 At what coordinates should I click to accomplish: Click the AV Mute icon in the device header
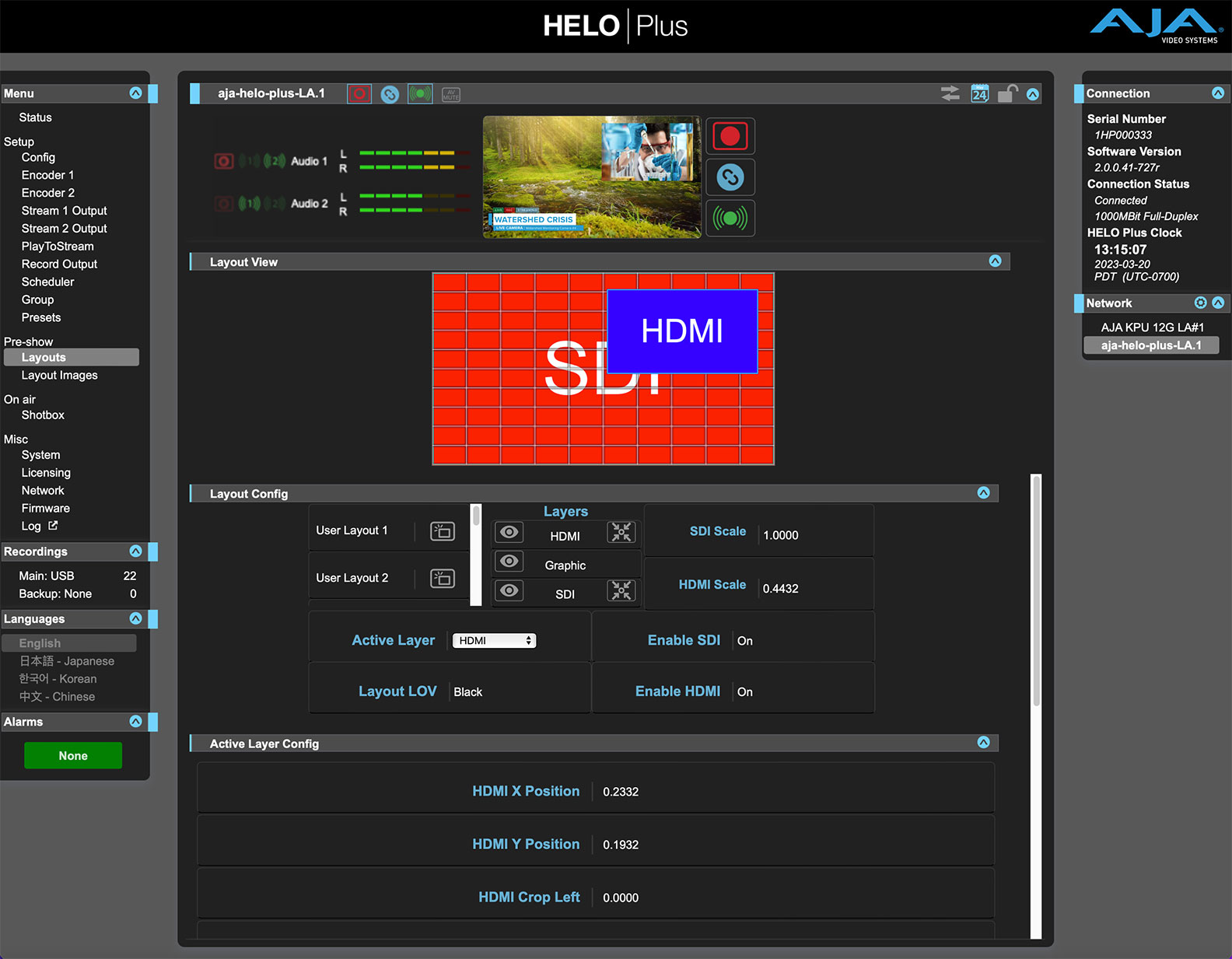point(451,95)
